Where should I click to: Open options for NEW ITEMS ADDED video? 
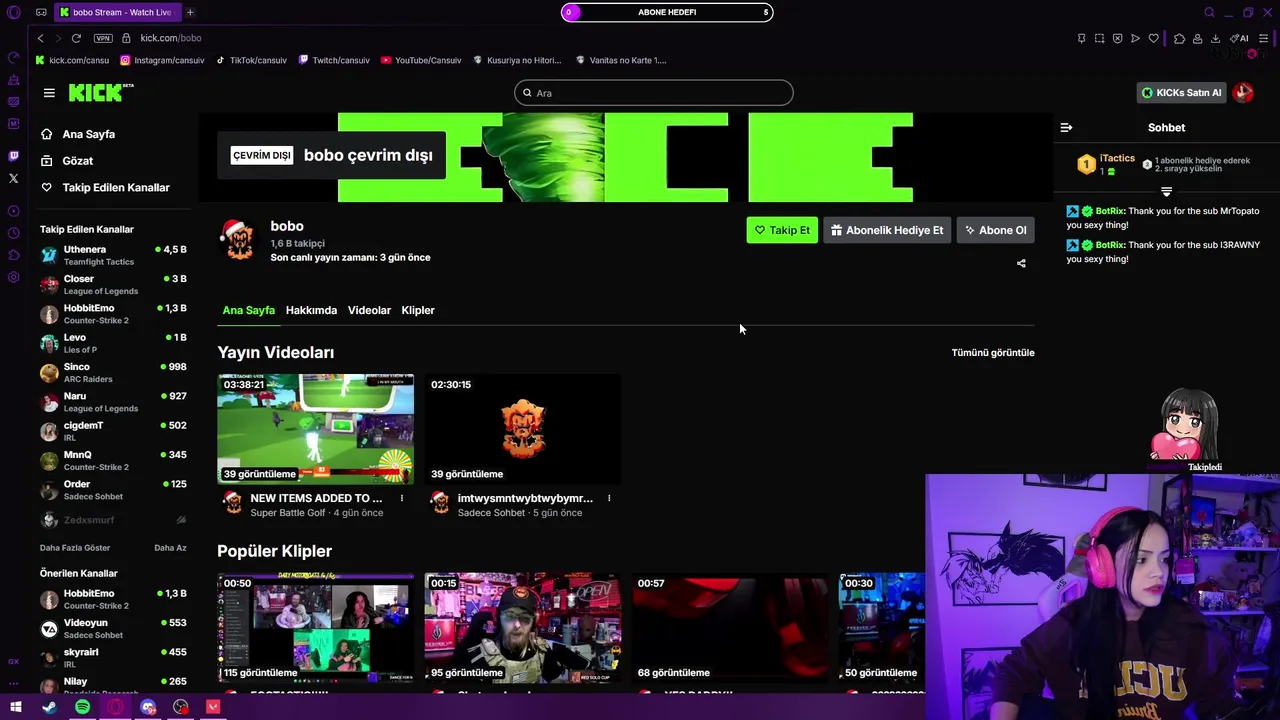[402, 498]
